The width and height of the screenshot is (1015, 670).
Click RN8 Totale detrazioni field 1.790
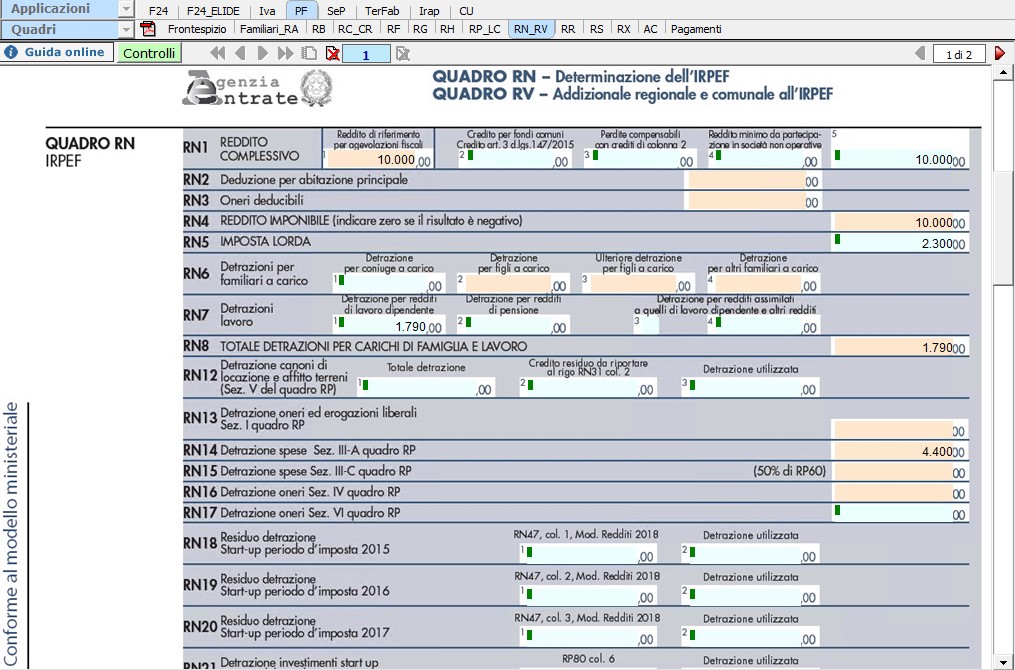893,347
